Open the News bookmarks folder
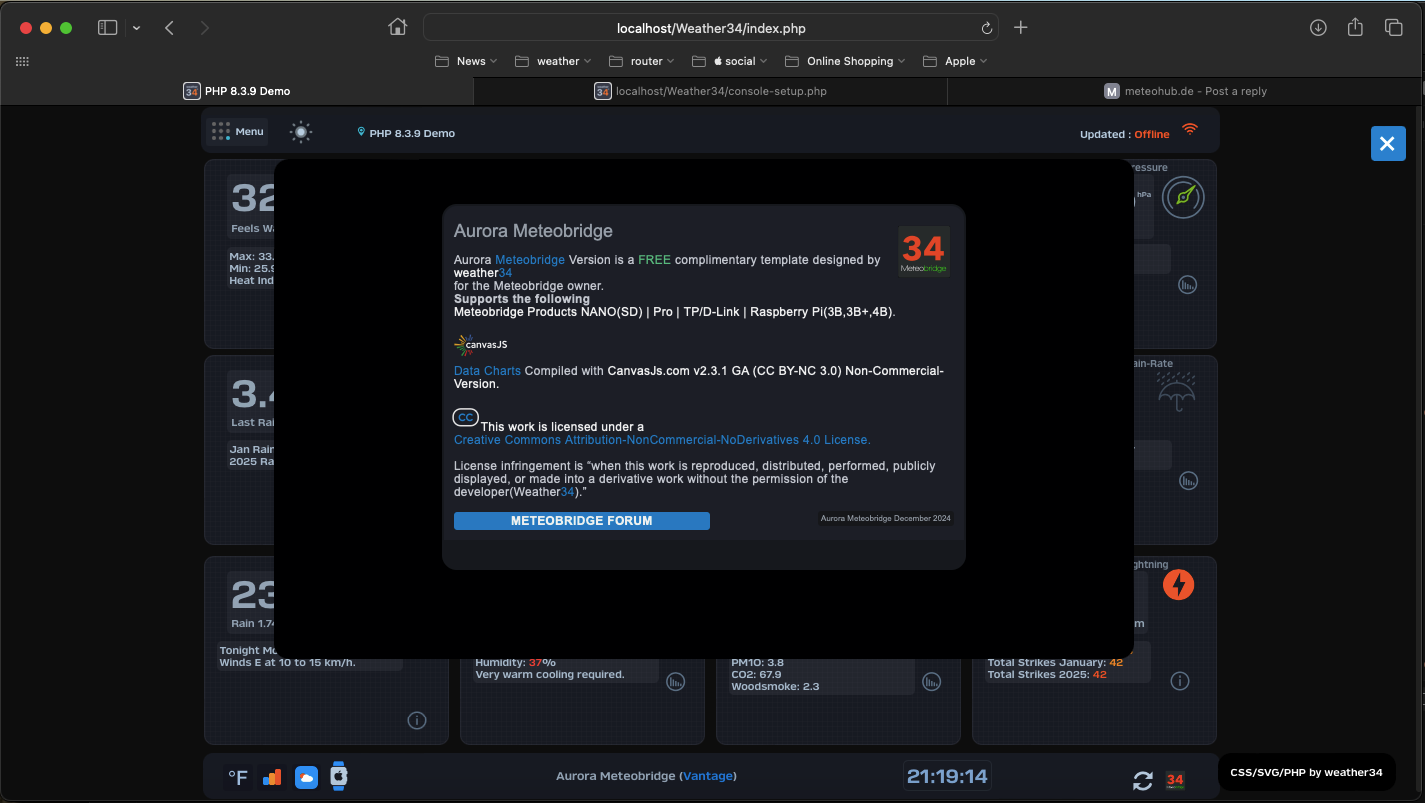Viewport: 1425px width, 803px height. pyautogui.click(x=467, y=61)
